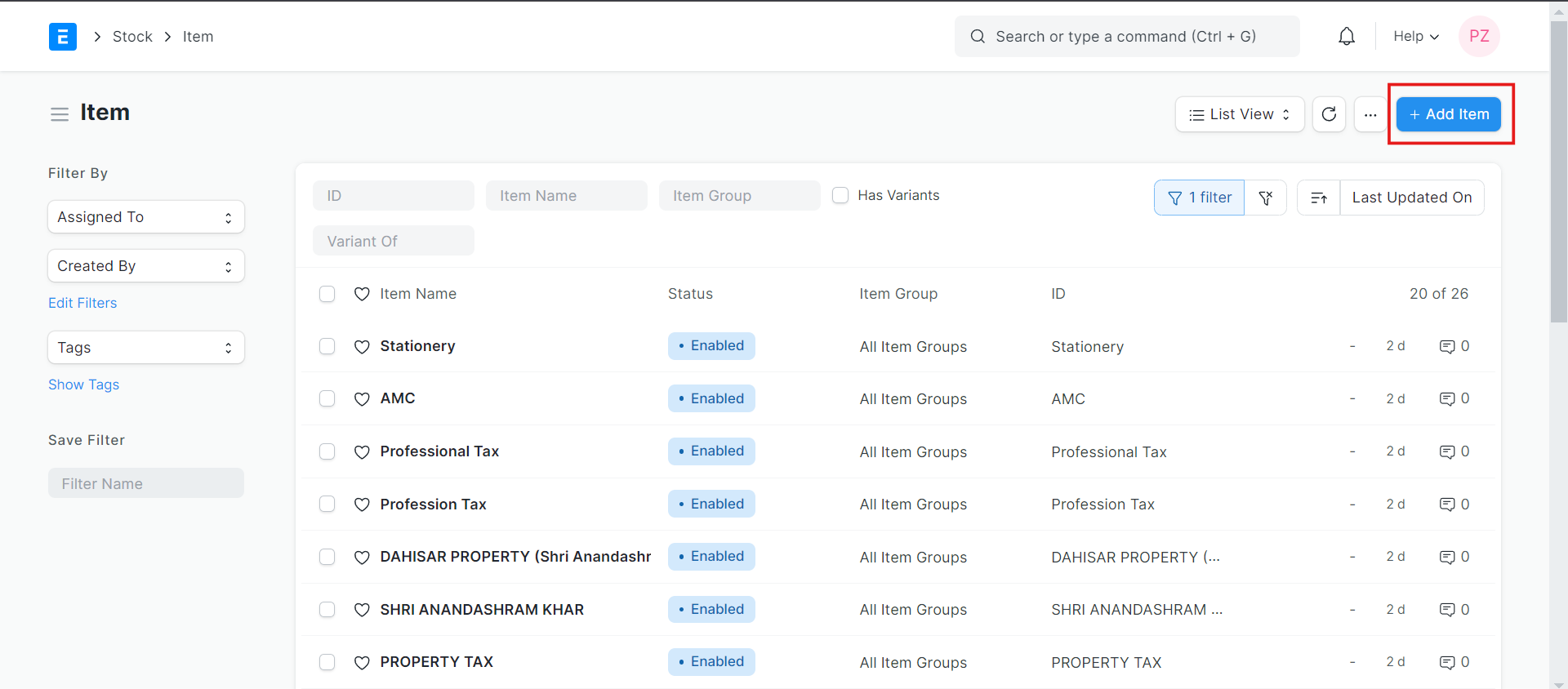Screen dimensions: 1568x689
Task: Open the notifications bell
Action: pos(1347,37)
